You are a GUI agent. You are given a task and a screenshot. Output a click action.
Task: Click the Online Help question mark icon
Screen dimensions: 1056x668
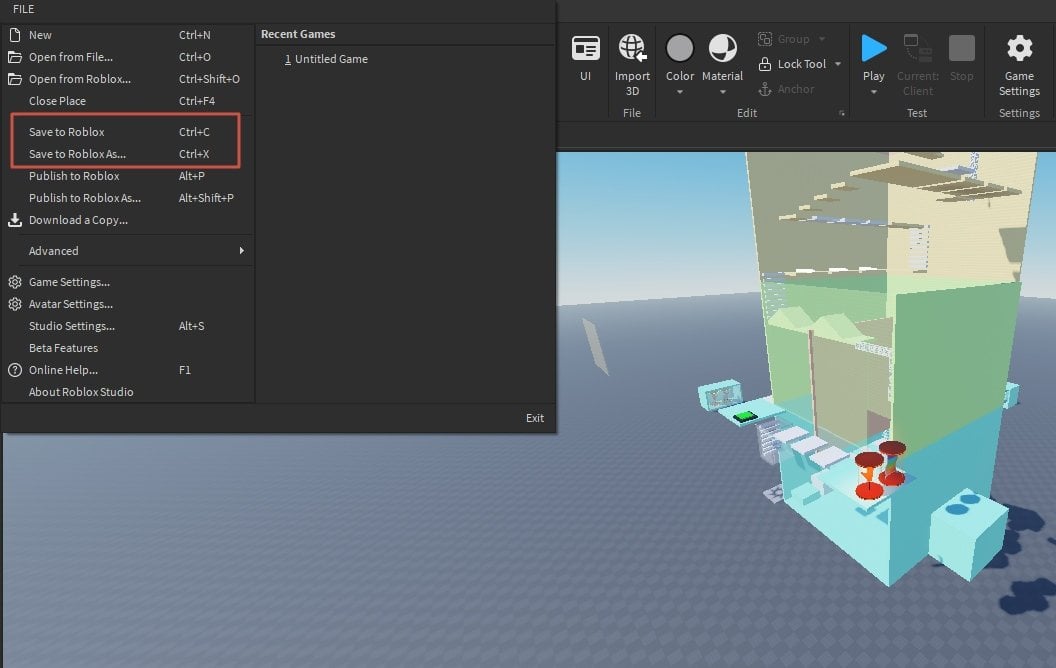[x=14, y=370]
